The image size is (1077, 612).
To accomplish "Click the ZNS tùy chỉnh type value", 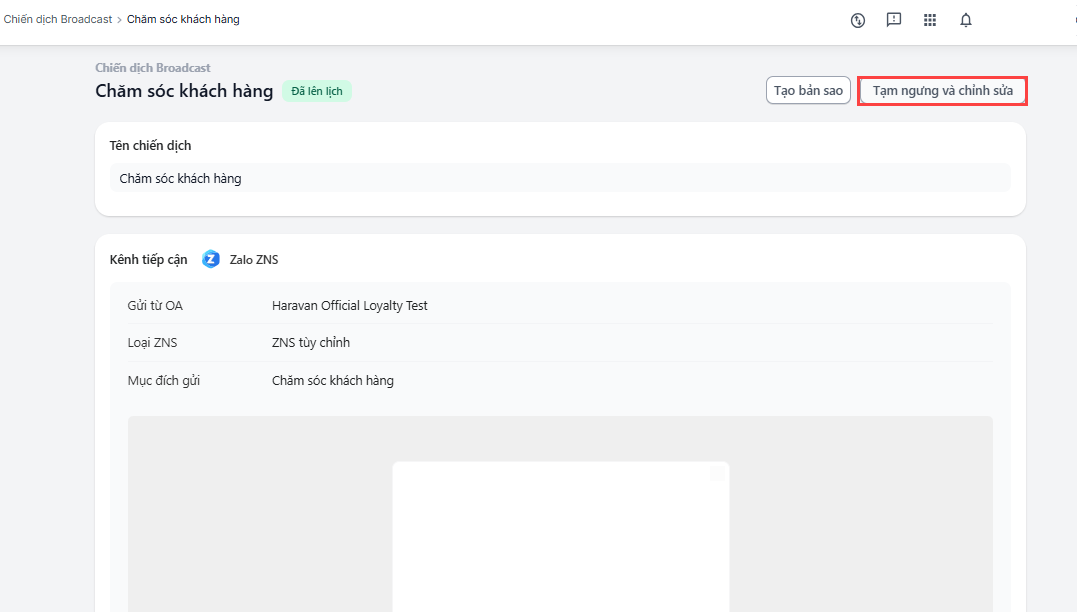I will (311, 343).
